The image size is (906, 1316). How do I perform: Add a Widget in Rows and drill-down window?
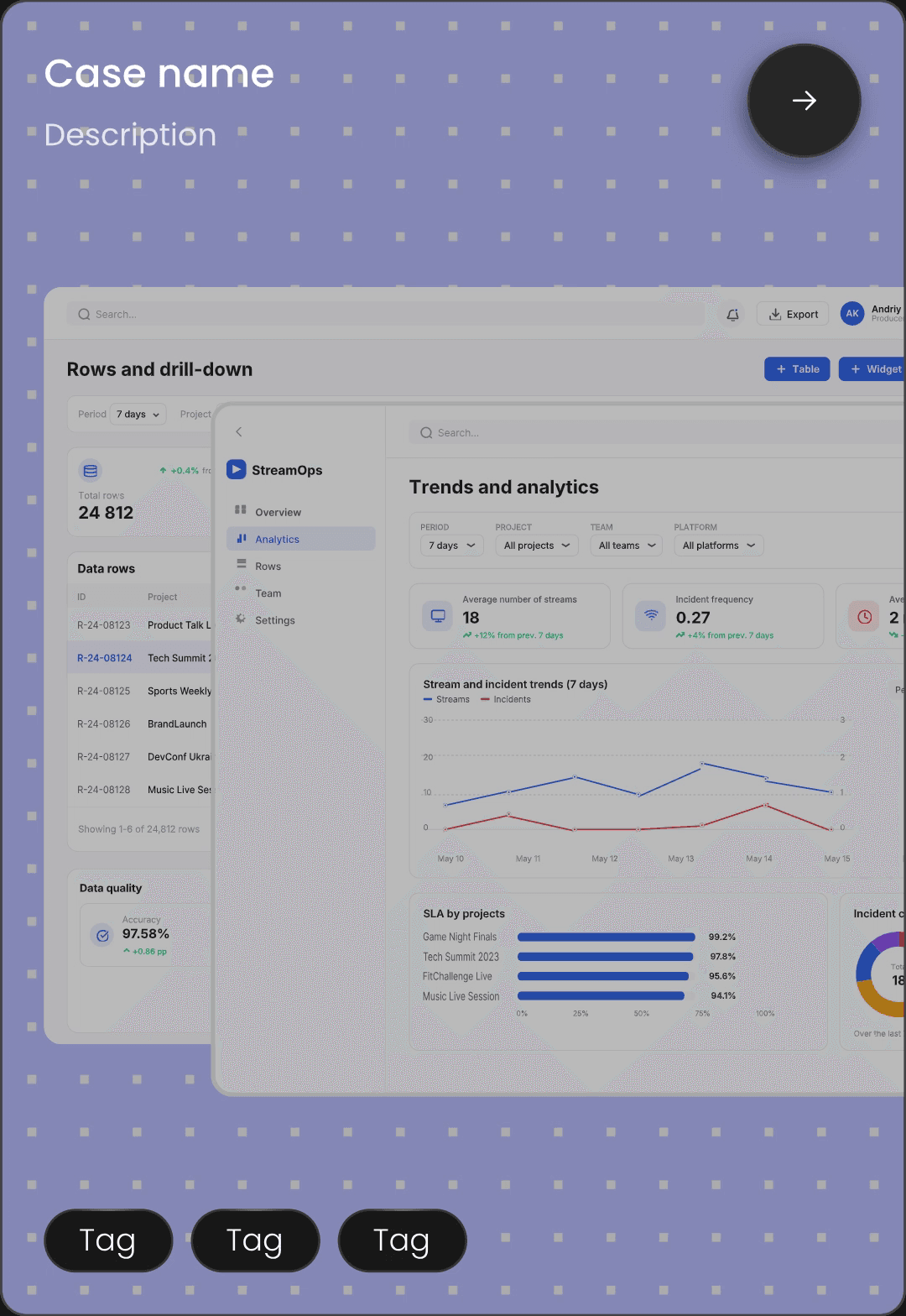point(872,369)
